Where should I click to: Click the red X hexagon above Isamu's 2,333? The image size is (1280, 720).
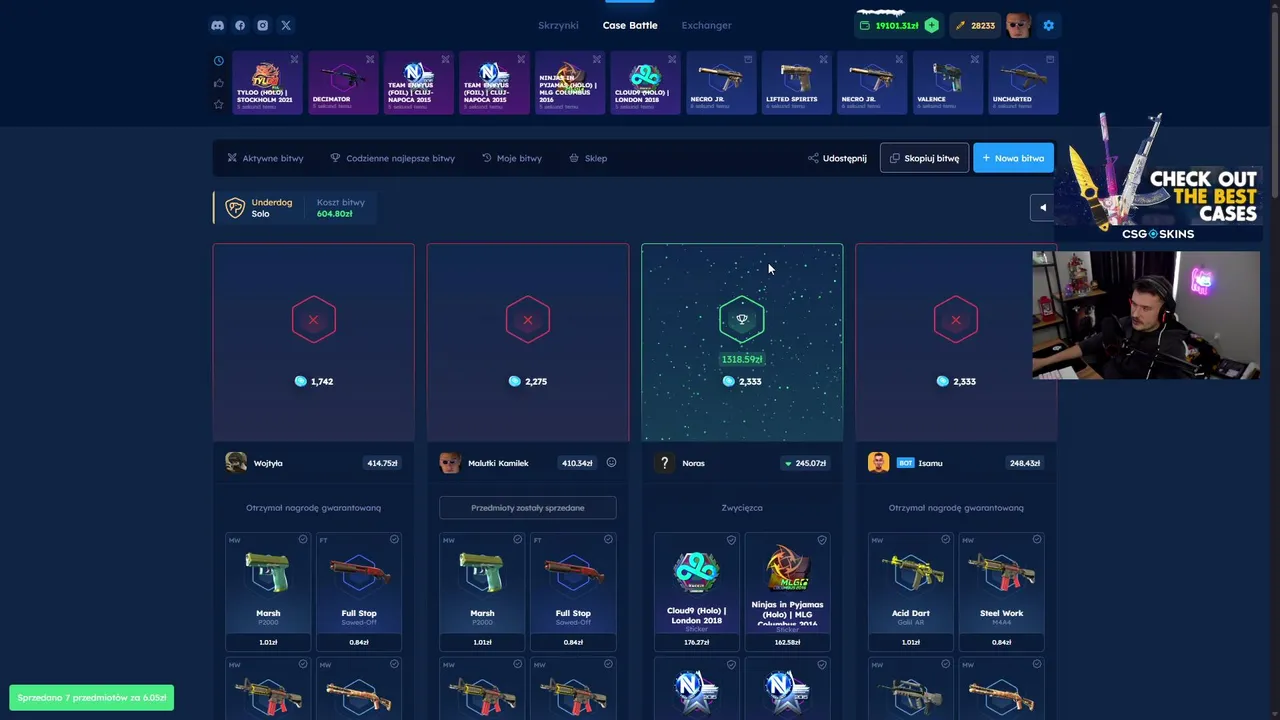[956, 320]
